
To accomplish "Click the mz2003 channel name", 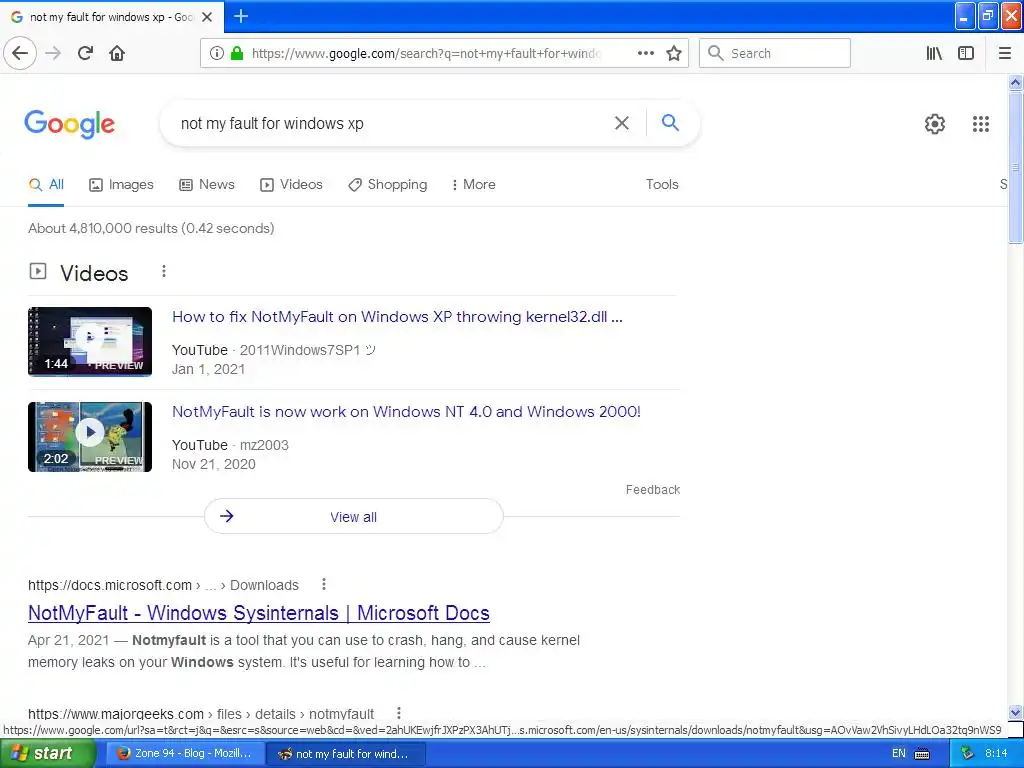I will tap(264, 445).
